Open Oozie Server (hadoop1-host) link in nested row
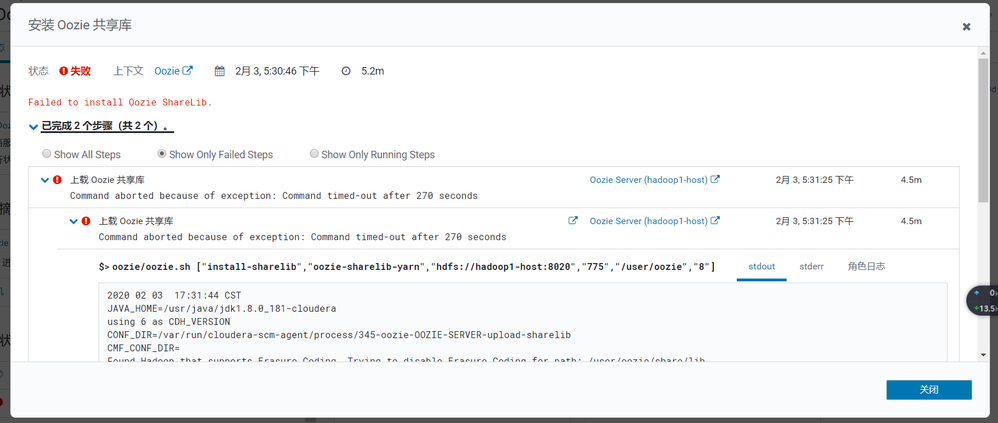Image resolution: width=998 pixels, height=423 pixels. 649,221
